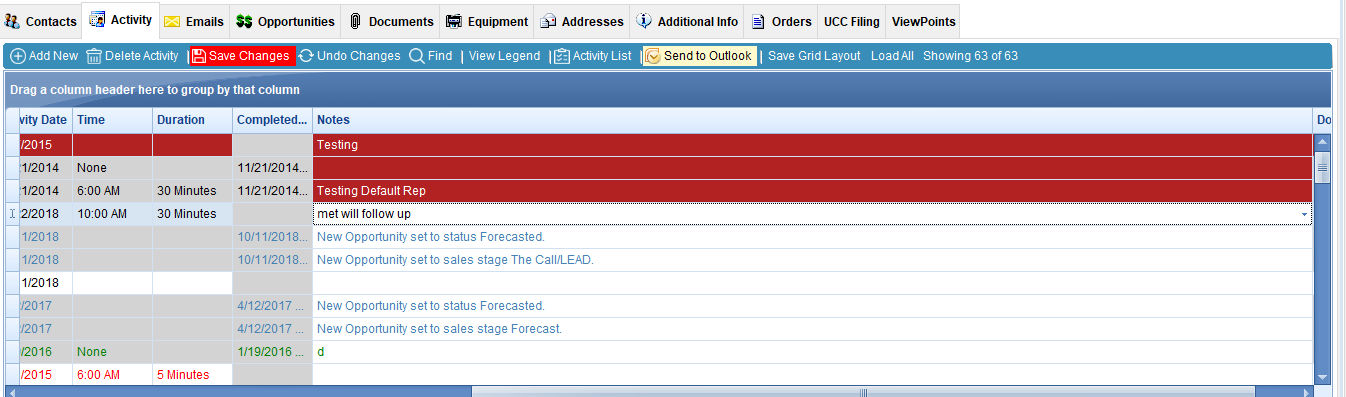
Task: Click the Undo Changes arrow icon
Action: [x=306, y=56]
